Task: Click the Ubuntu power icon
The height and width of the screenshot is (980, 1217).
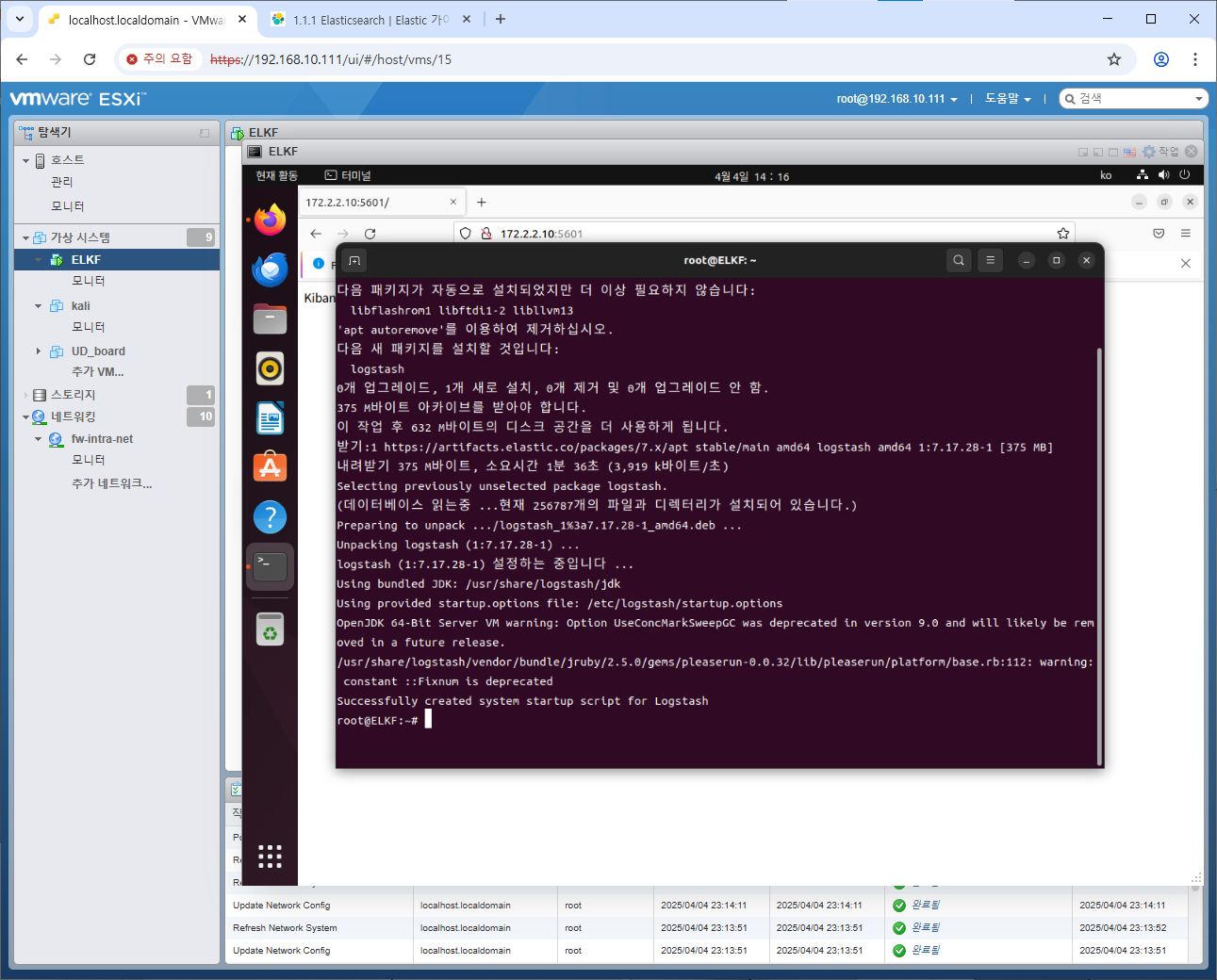Action: 1185,175
